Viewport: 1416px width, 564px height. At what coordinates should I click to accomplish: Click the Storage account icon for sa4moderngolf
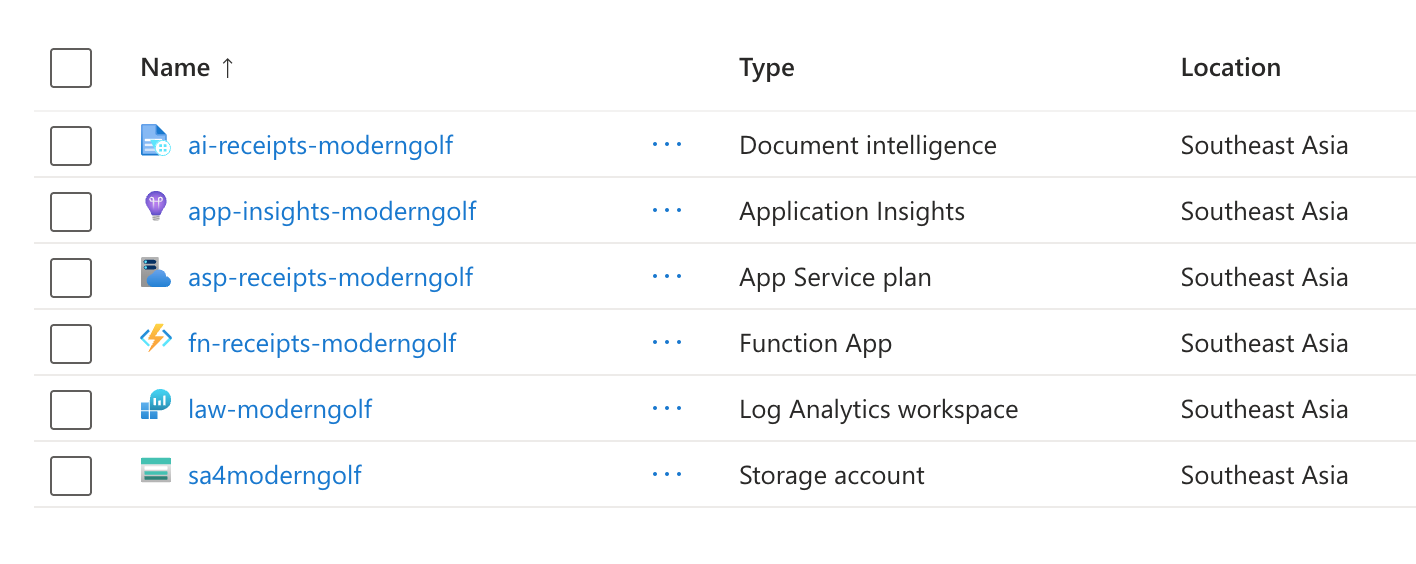click(x=156, y=470)
